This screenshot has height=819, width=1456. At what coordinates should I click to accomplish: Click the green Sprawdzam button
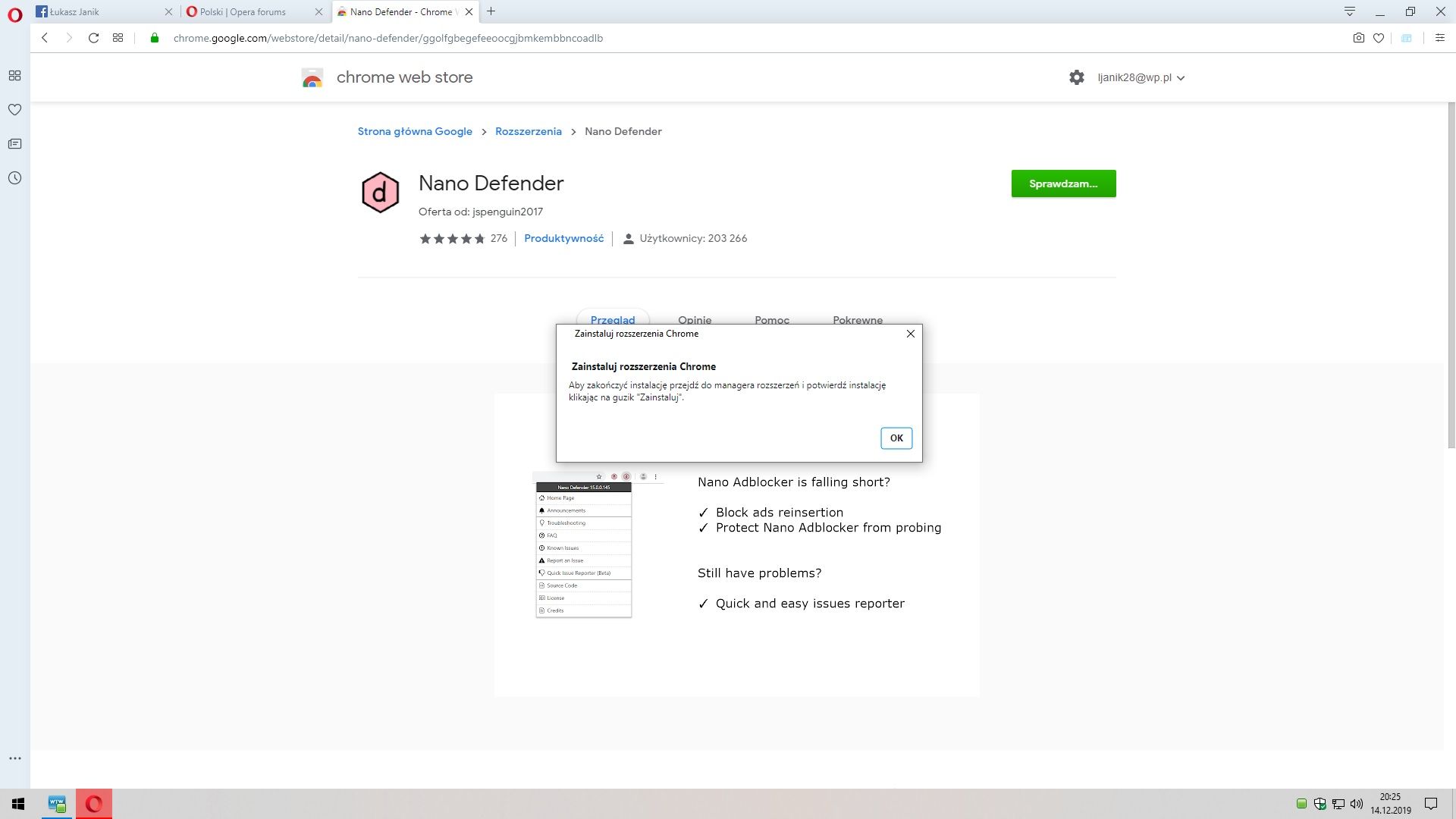click(1063, 184)
